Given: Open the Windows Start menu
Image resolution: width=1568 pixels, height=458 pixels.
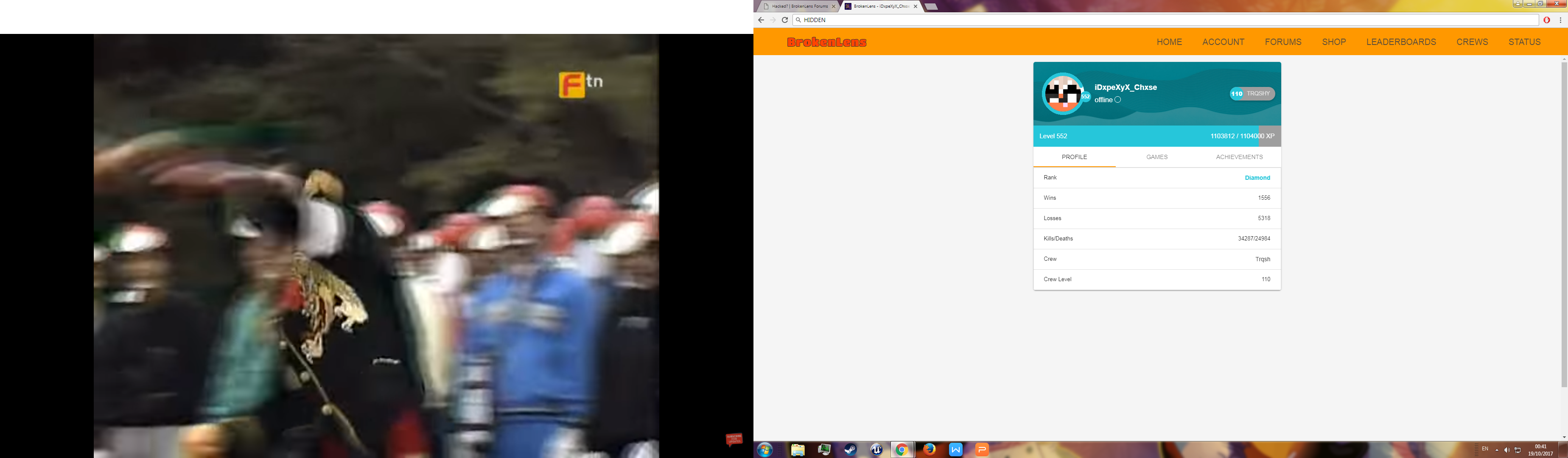Looking at the screenshot, I should coord(764,450).
